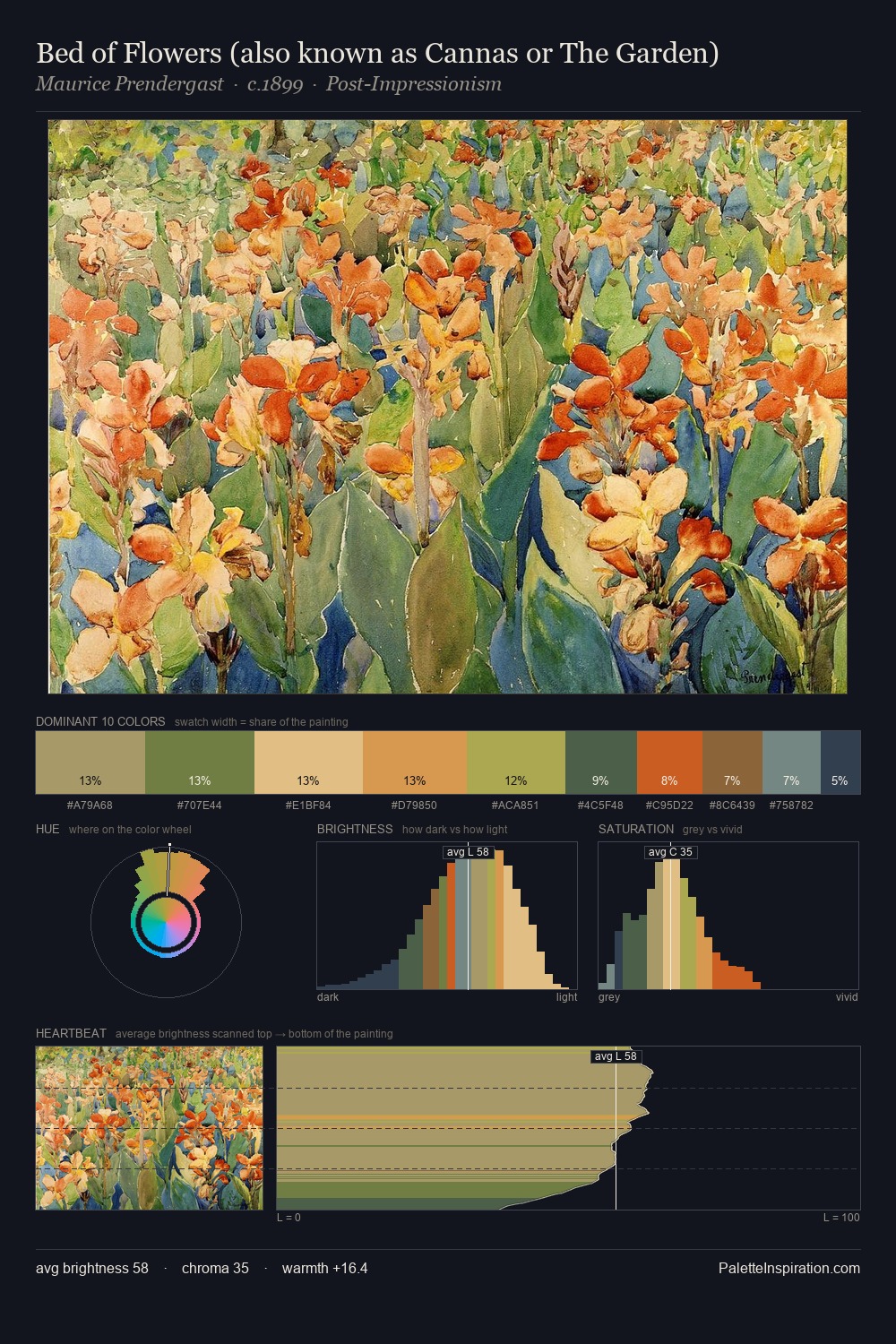The image size is (896, 1344).
Task: Click the BRIGHTNESS section heading
Action: click(355, 829)
